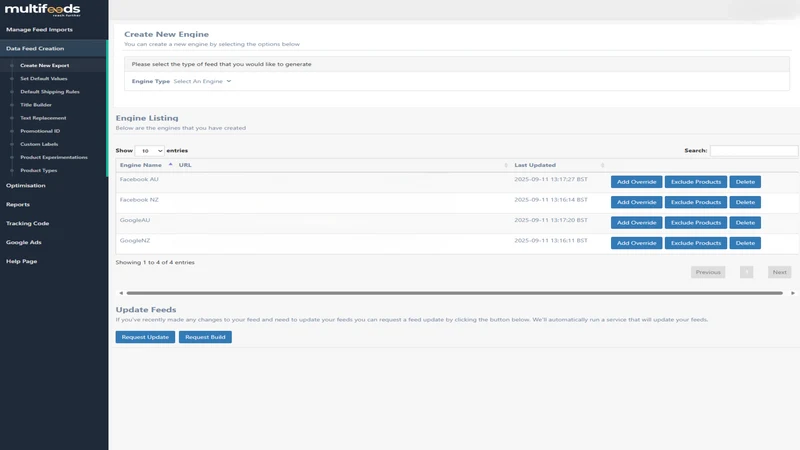Click the URL column header

coord(185,165)
